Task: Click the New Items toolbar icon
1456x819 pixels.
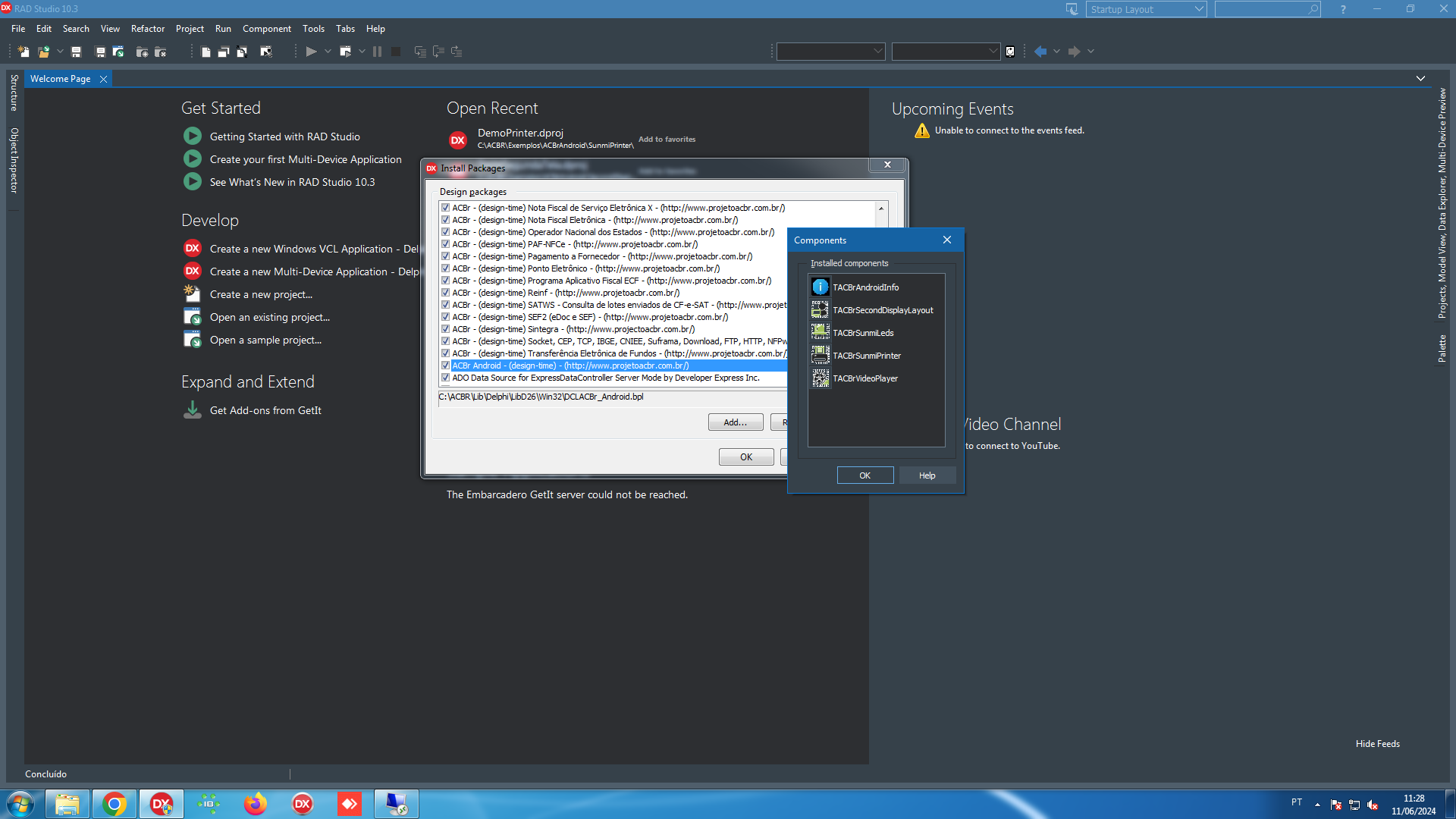Action: tap(24, 52)
